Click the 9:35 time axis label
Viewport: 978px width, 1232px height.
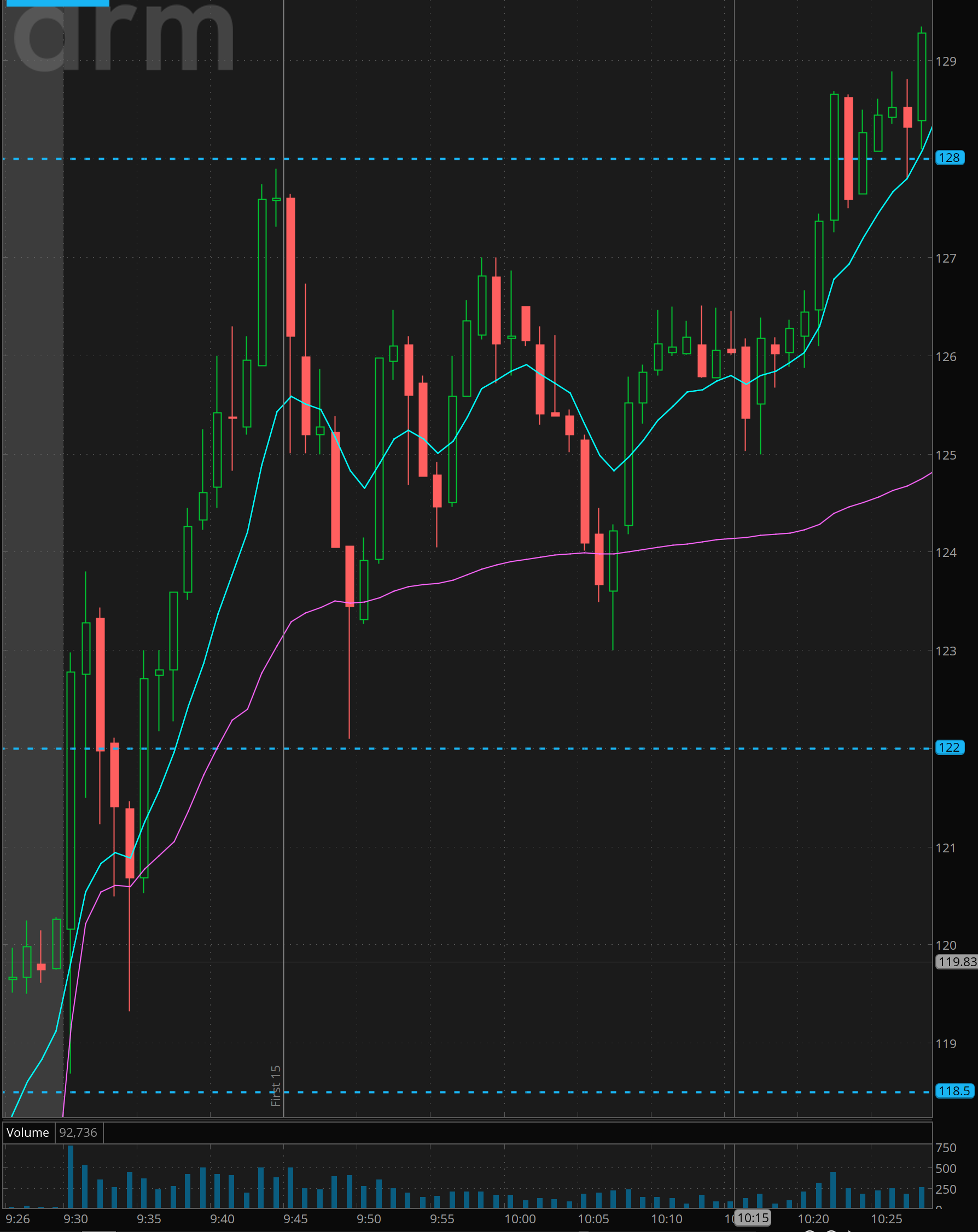[x=149, y=1219]
